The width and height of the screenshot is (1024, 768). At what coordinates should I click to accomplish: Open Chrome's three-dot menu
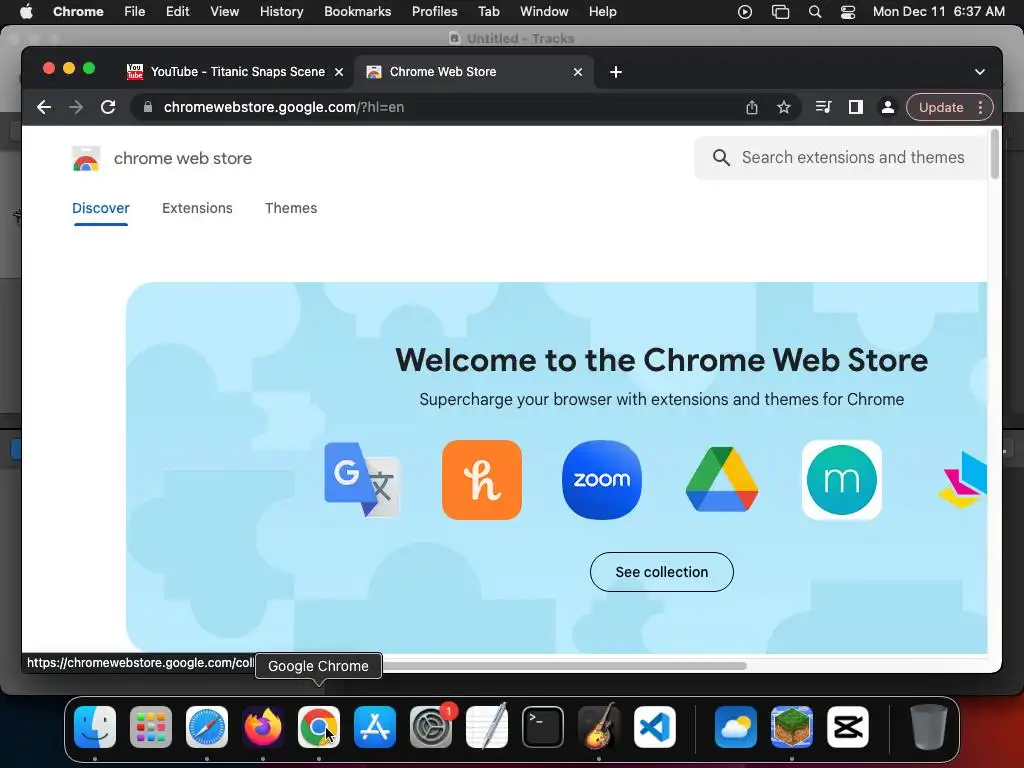(x=981, y=107)
